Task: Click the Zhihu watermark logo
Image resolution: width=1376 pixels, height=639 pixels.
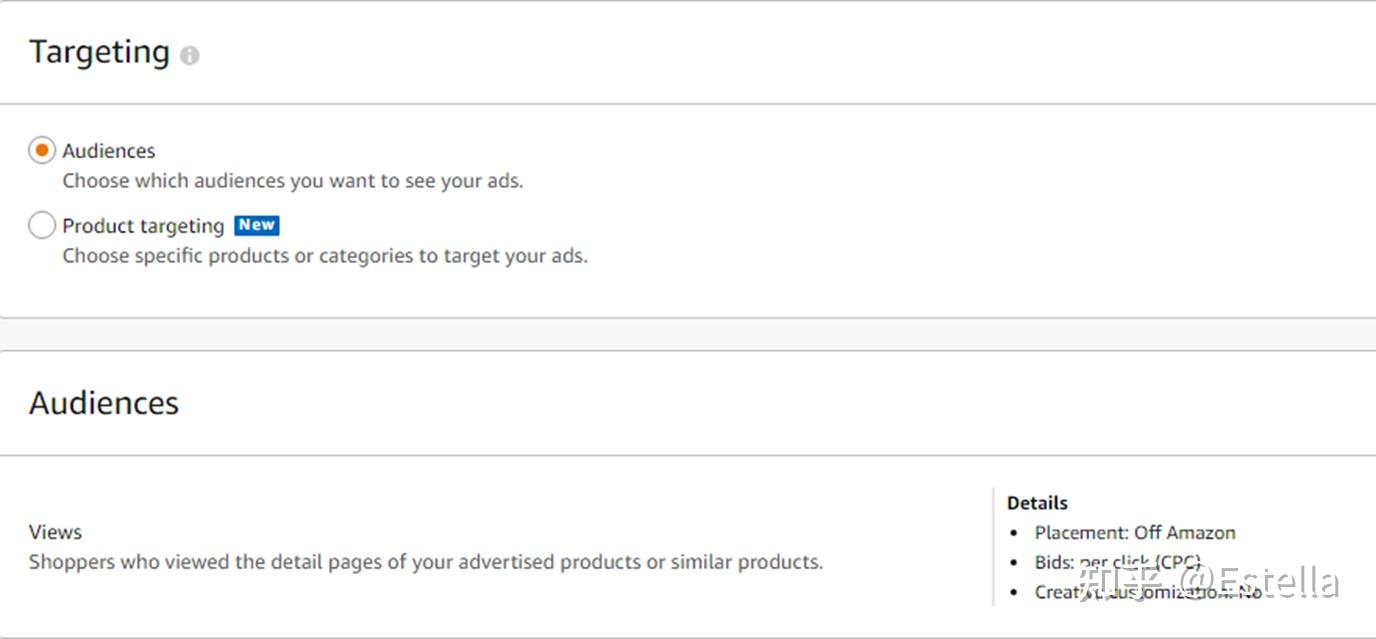Action: point(1118,581)
